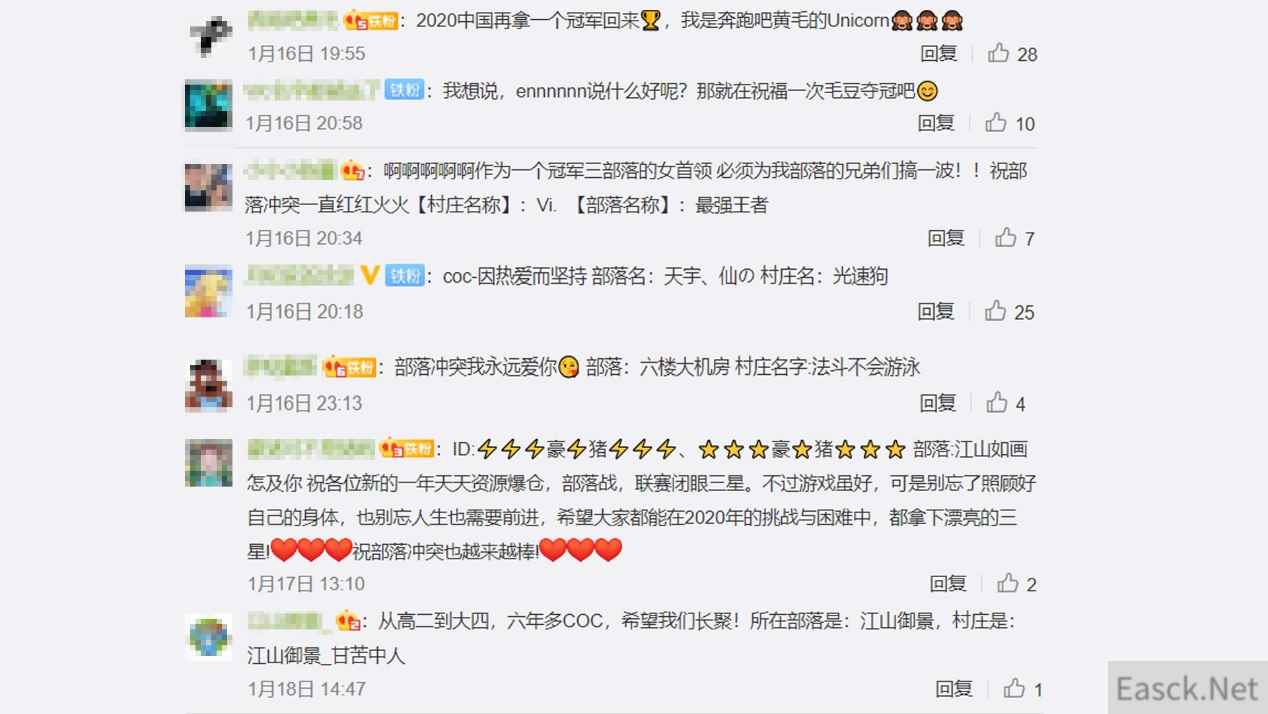Click thumbs-up on the 20:34 comment
The width and height of the screenshot is (1268, 714).
[1006, 237]
